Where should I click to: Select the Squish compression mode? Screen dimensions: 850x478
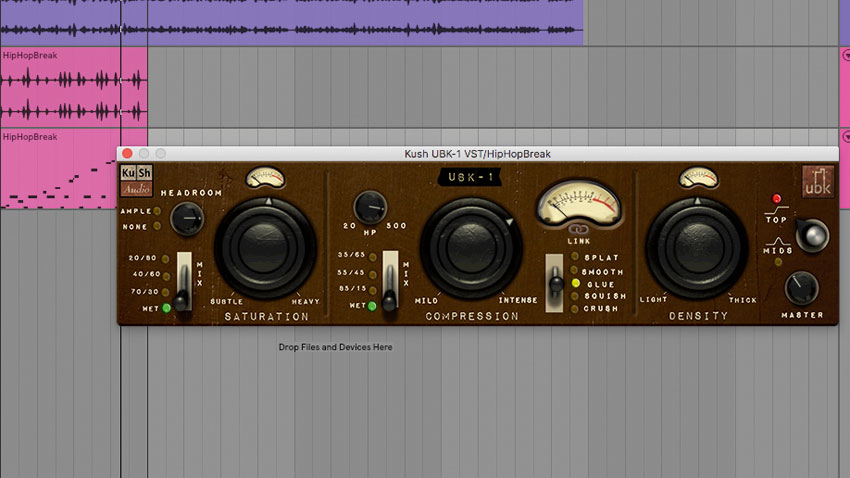pos(574,296)
